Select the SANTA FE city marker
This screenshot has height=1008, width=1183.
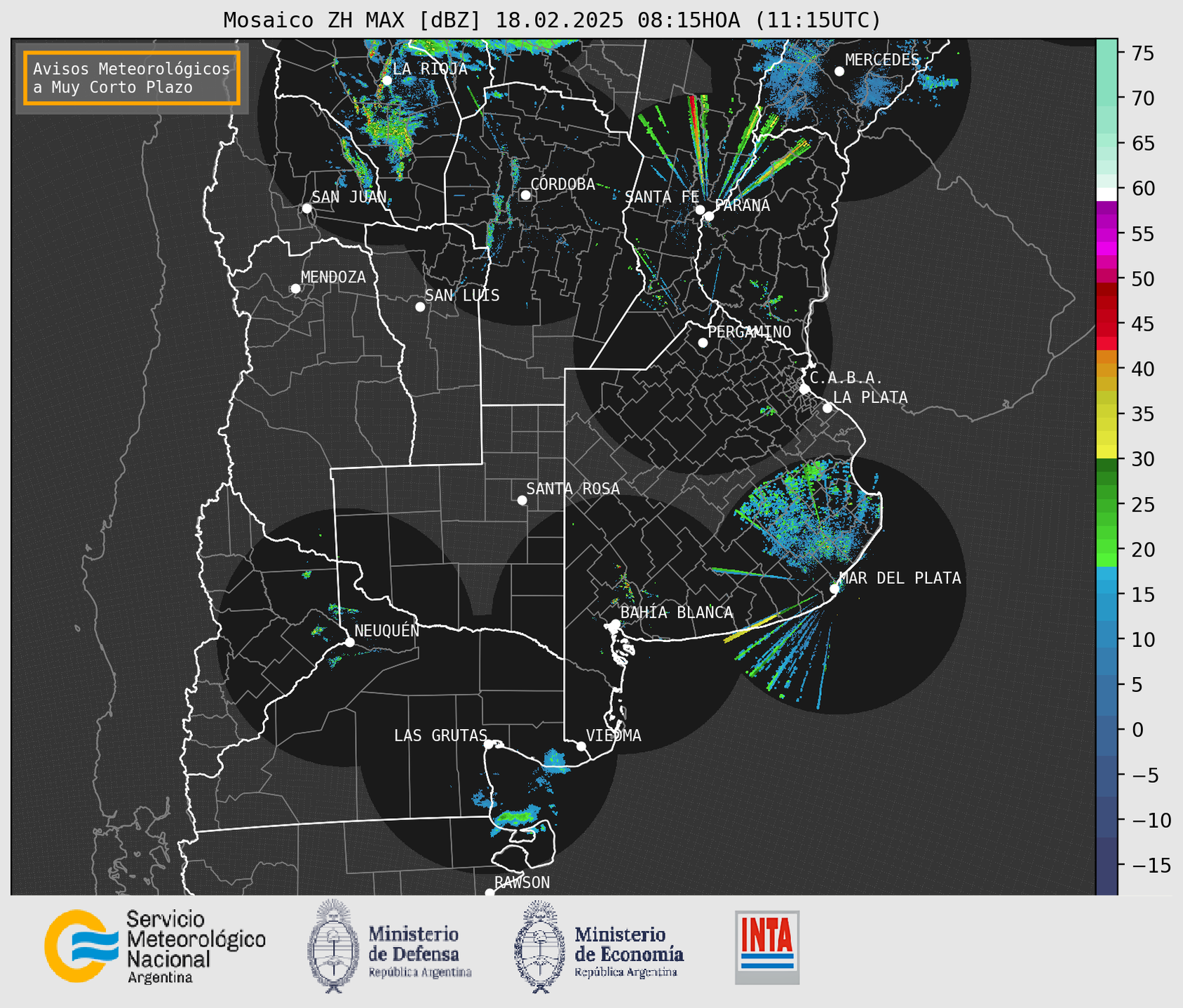[x=700, y=210]
